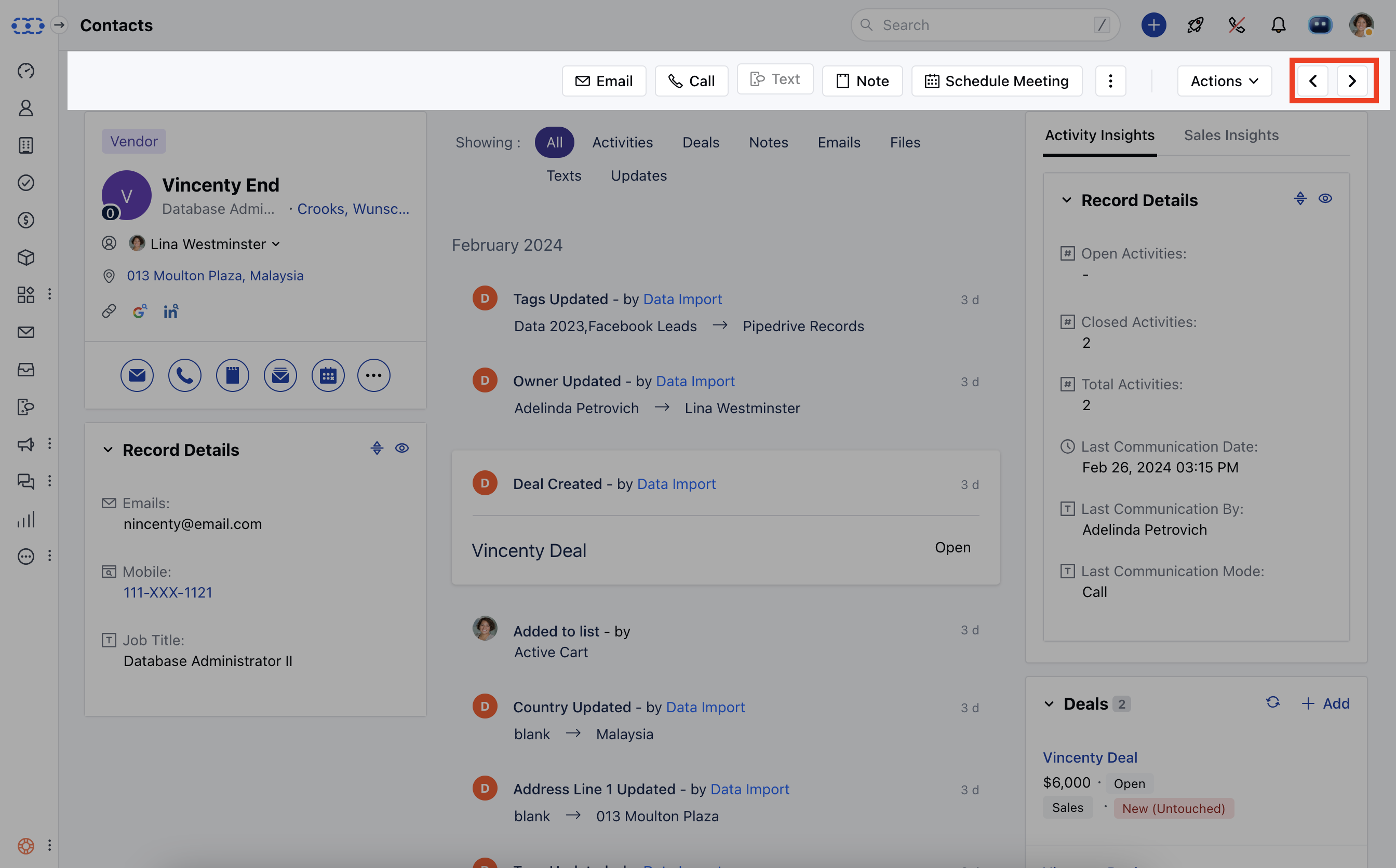
Task: Click the round calendar icon on contact card
Action: pos(328,375)
